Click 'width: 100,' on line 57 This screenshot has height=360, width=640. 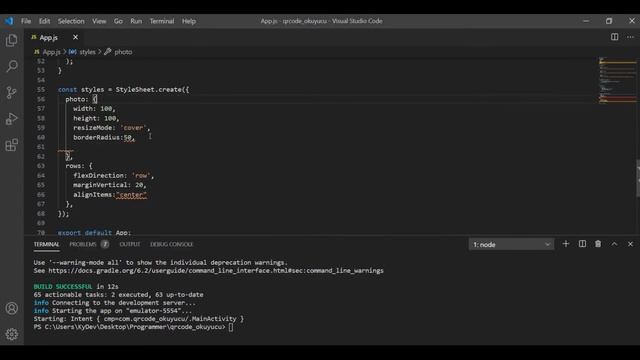94,109
